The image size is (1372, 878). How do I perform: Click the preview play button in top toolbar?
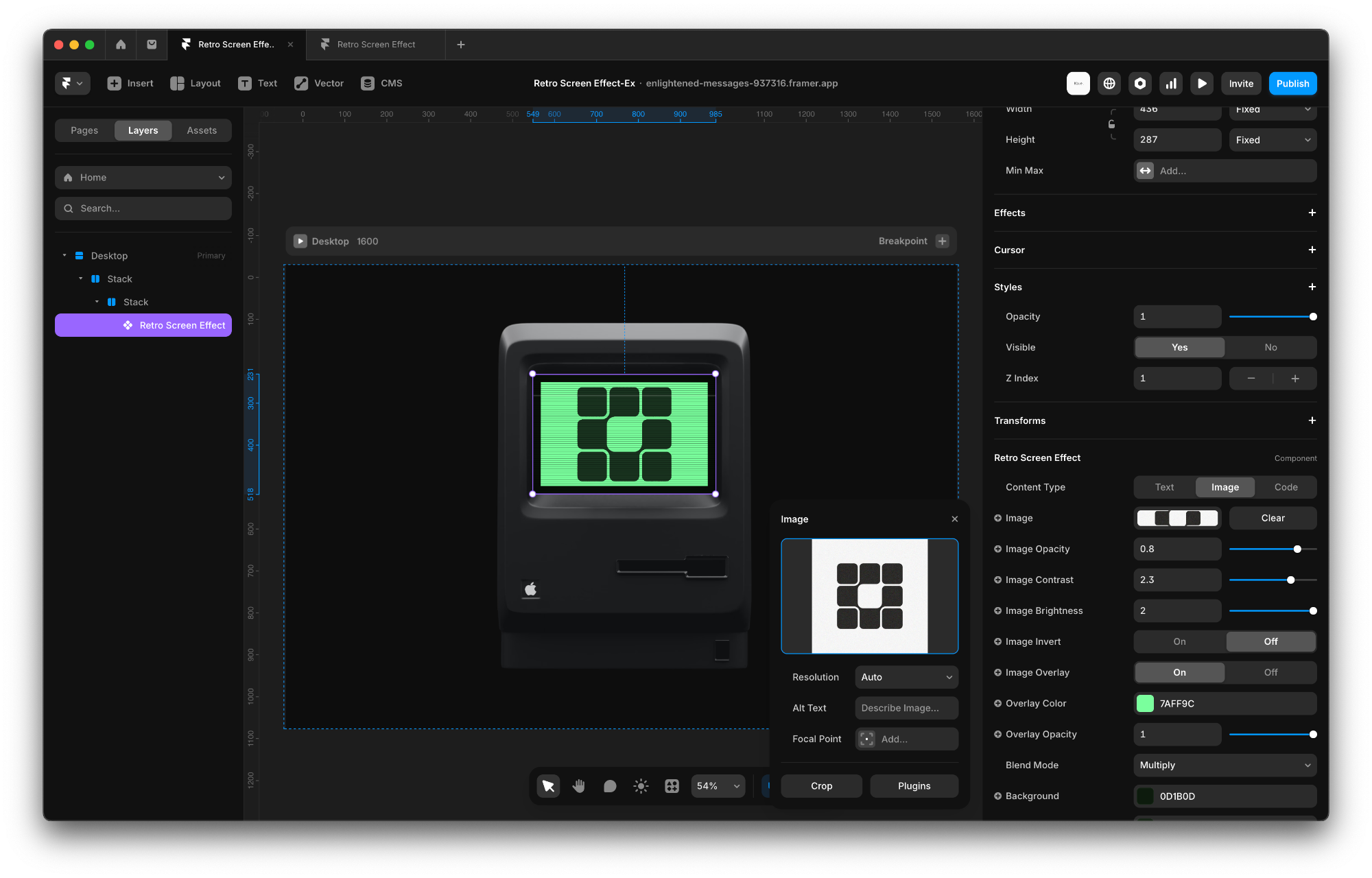pos(1202,84)
